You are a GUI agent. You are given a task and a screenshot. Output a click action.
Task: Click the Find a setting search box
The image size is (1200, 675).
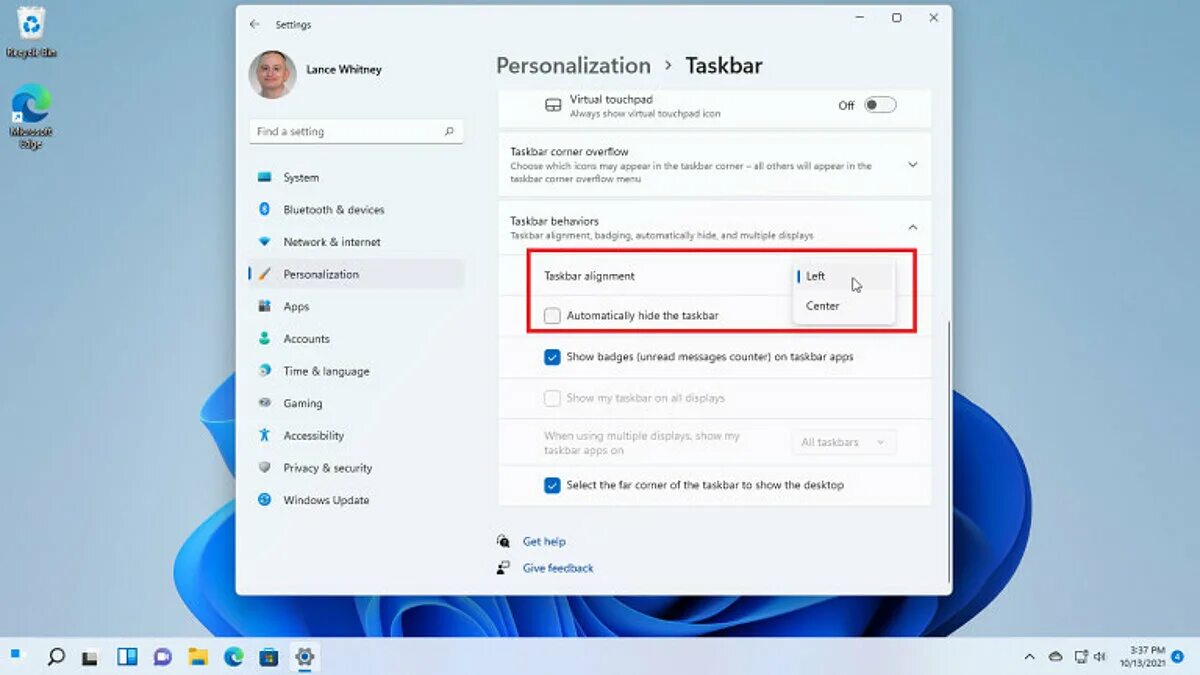tap(356, 131)
